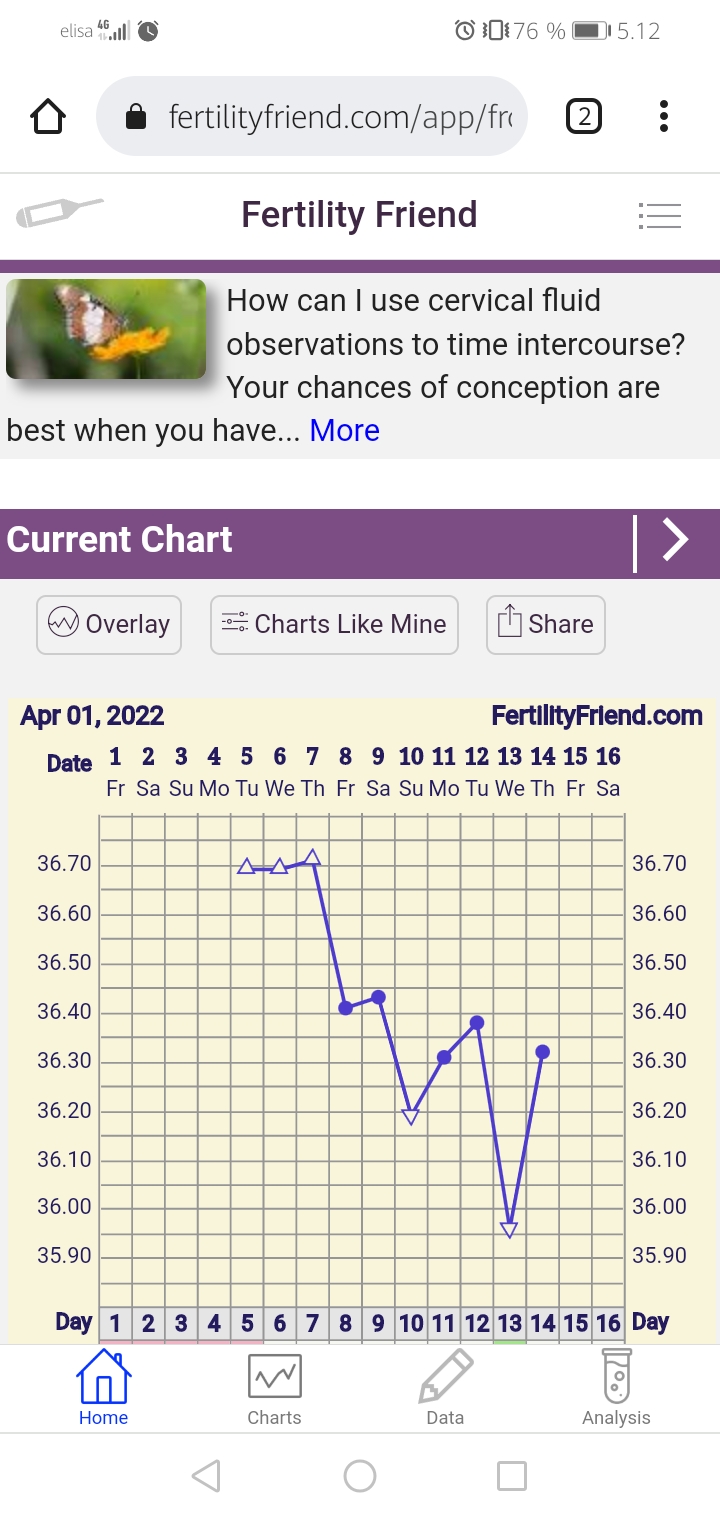This screenshot has height=1520, width=720.
Task: Tap the thermometer logo icon
Action: click(x=59, y=213)
